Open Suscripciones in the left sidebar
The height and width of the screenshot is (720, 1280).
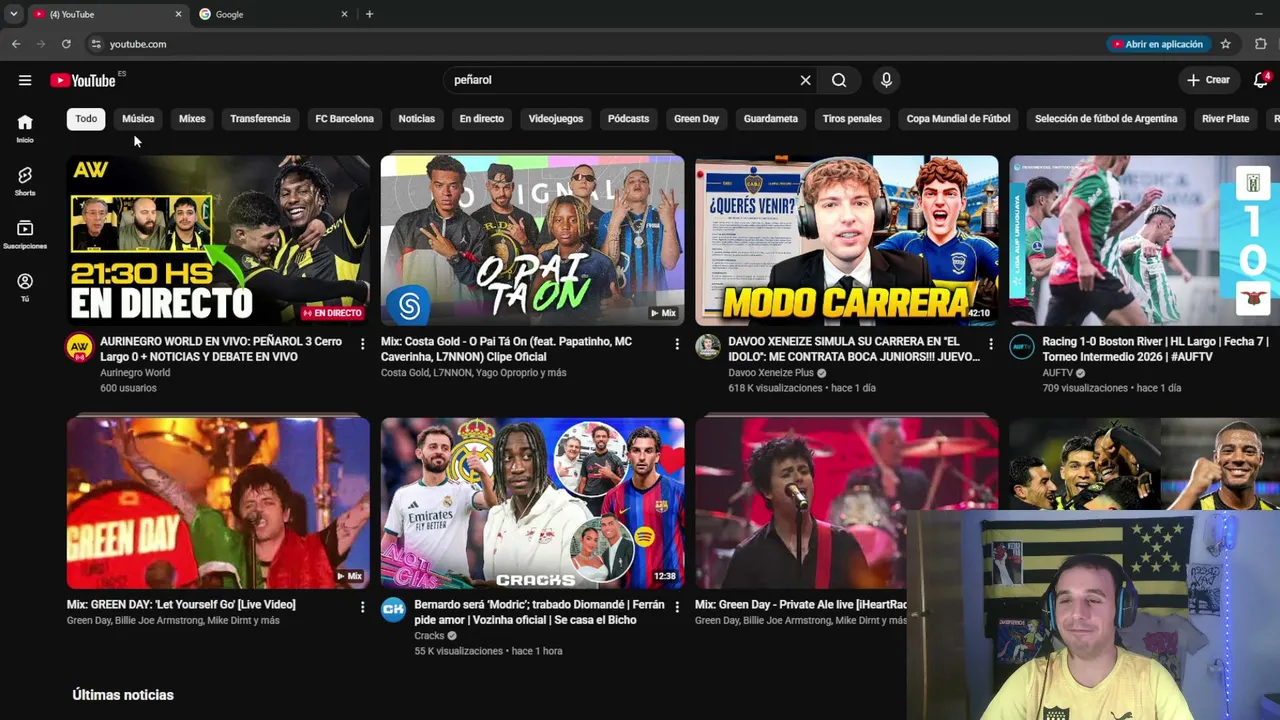pos(25,235)
